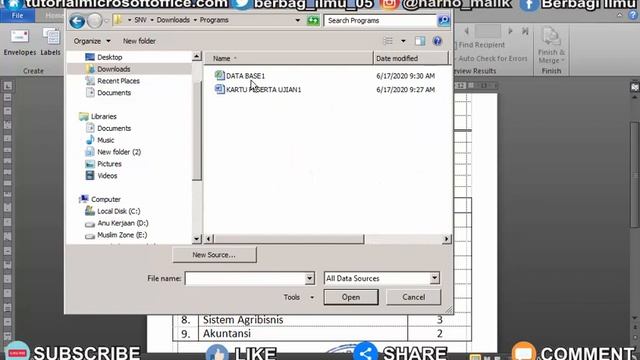
Task: Open the Tools dropdown menu
Action: (x=299, y=297)
